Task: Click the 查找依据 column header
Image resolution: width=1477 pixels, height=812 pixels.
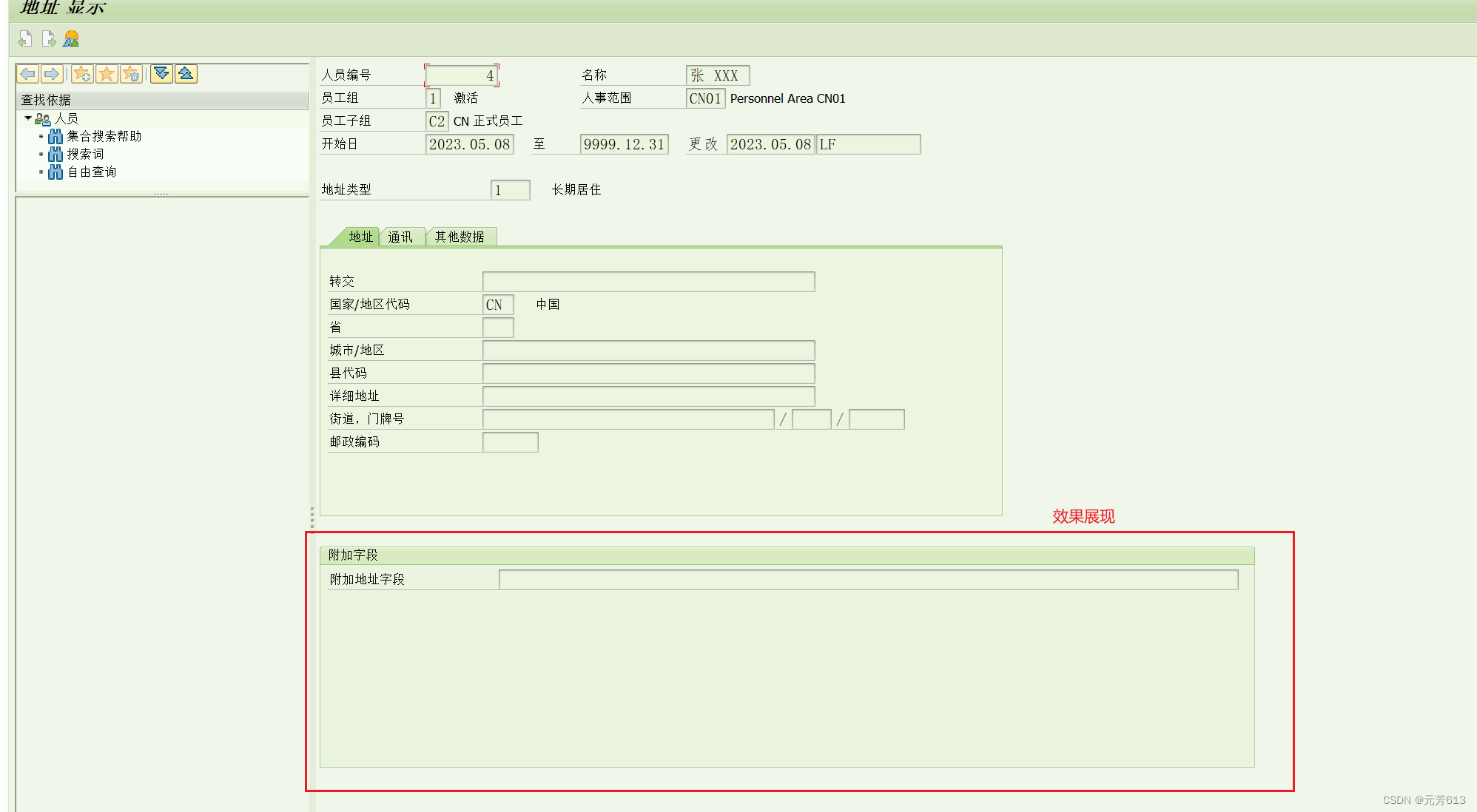Action: click(x=162, y=100)
